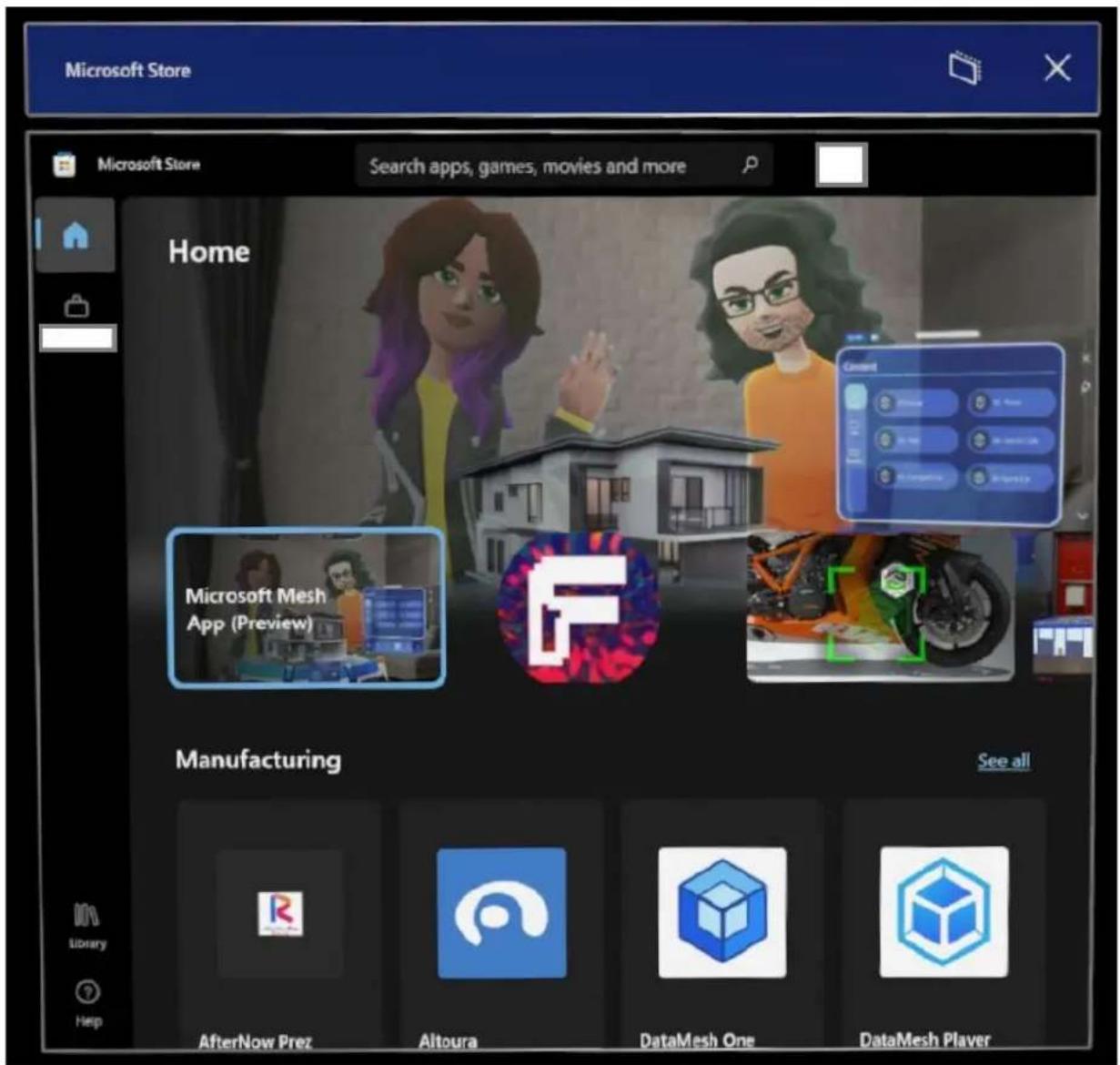
Task: Click the AfterNow Prez label
Action: (x=255, y=1041)
